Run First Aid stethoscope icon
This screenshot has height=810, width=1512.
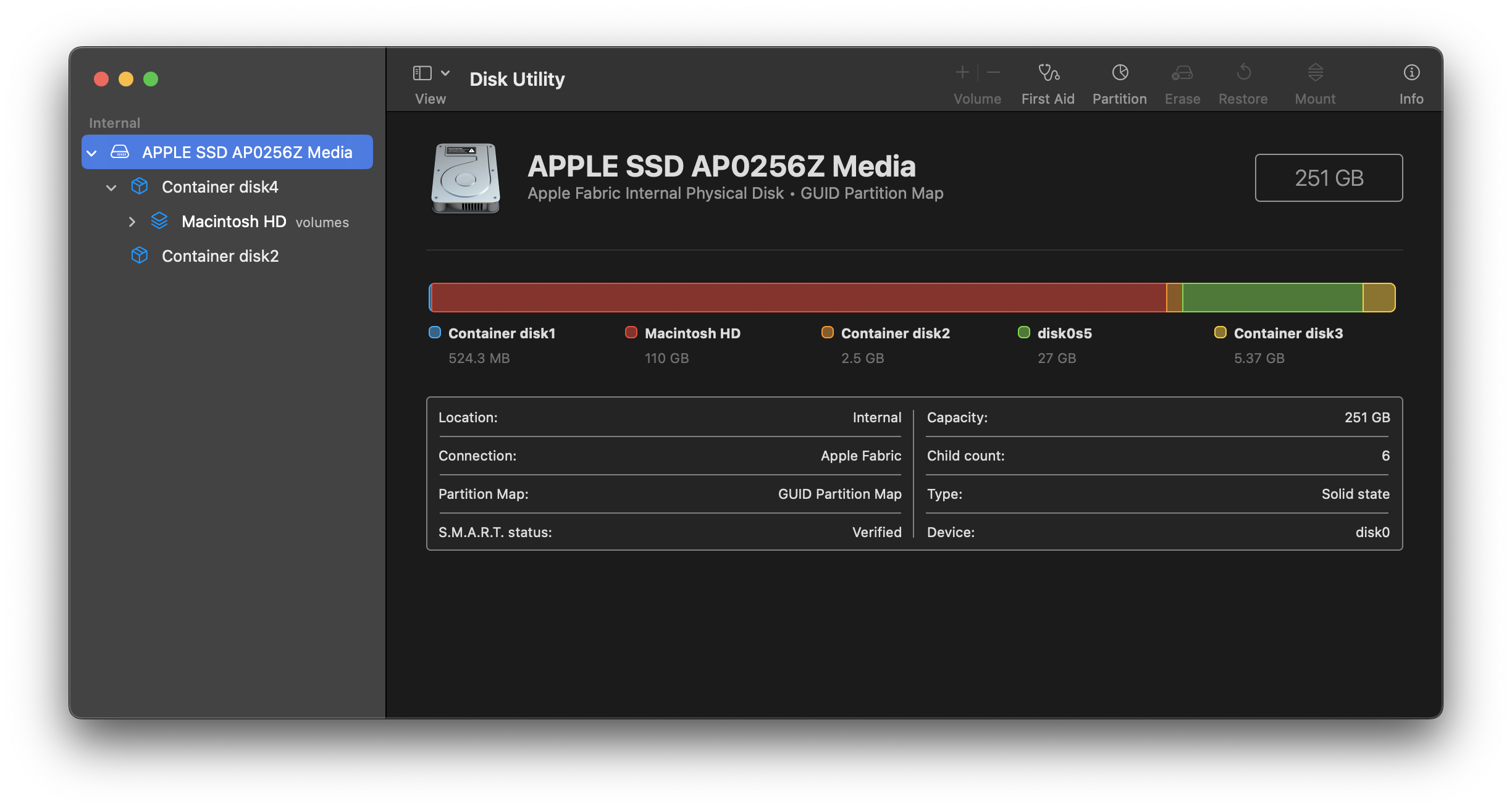pyautogui.click(x=1048, y=73)
